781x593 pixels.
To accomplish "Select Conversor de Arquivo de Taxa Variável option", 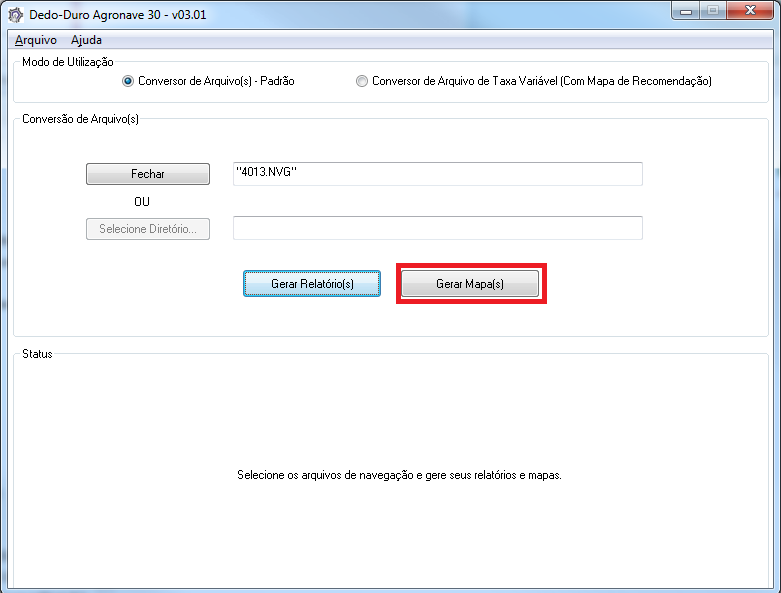I will click(533, 81).
